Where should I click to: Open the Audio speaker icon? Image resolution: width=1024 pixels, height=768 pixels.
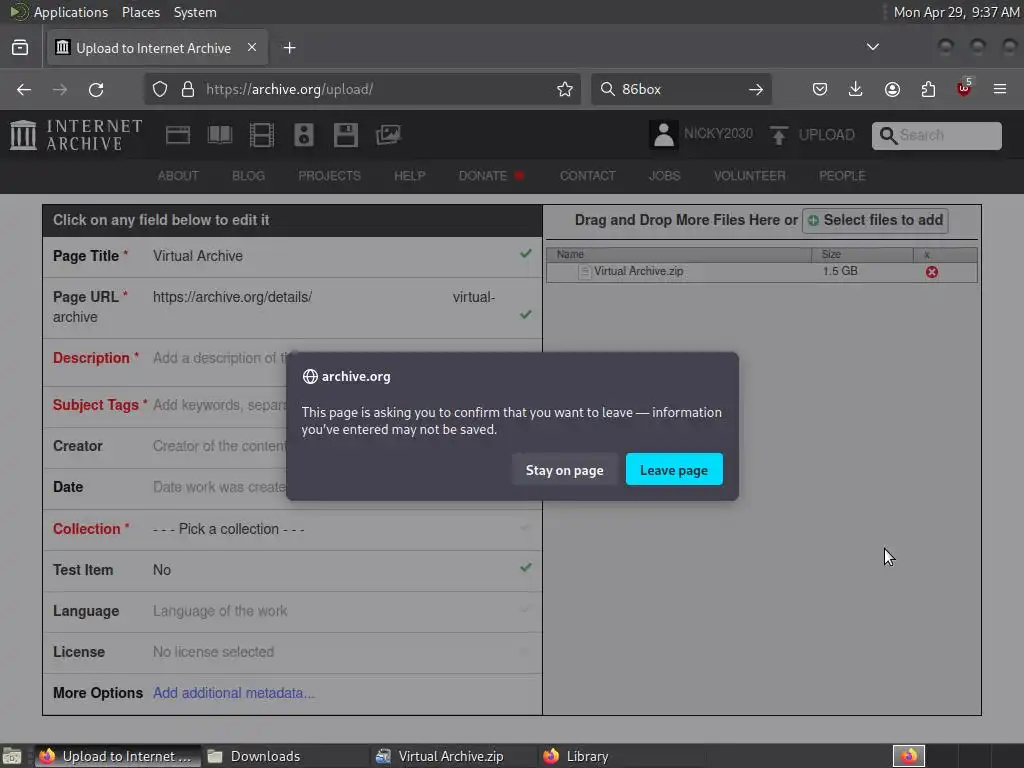pos(304,135)
